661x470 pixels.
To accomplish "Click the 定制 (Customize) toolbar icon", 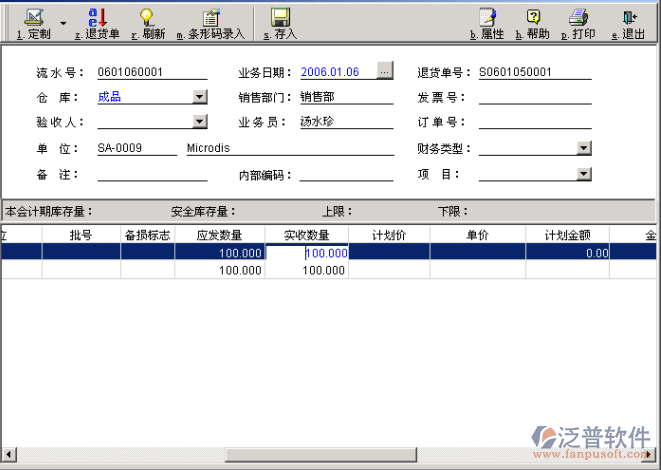I will [x=34, y=18].
